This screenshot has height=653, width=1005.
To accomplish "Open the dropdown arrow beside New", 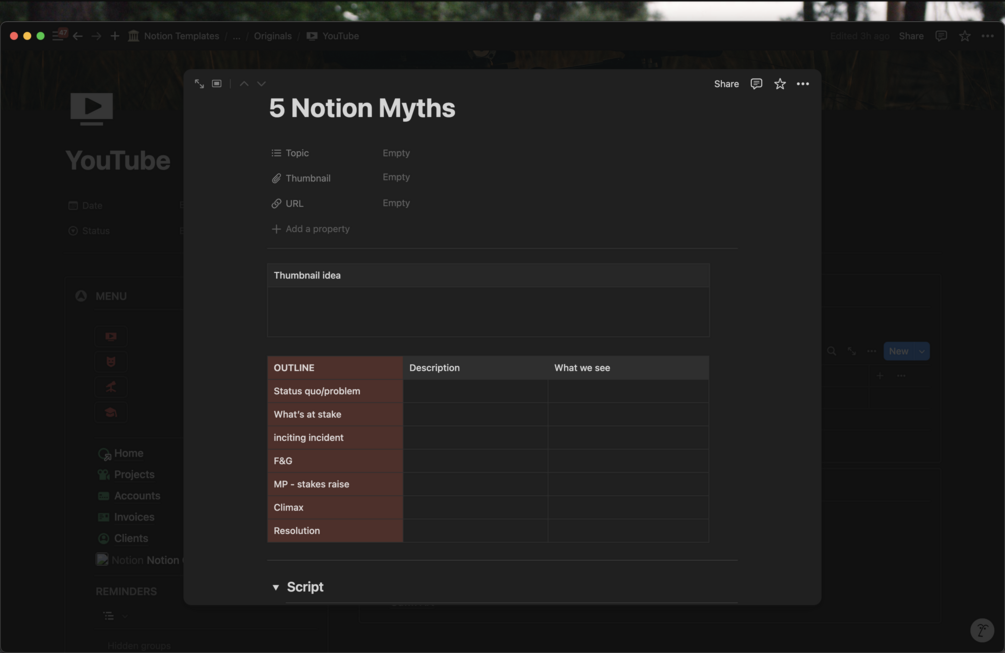I will tap(922, 351).
